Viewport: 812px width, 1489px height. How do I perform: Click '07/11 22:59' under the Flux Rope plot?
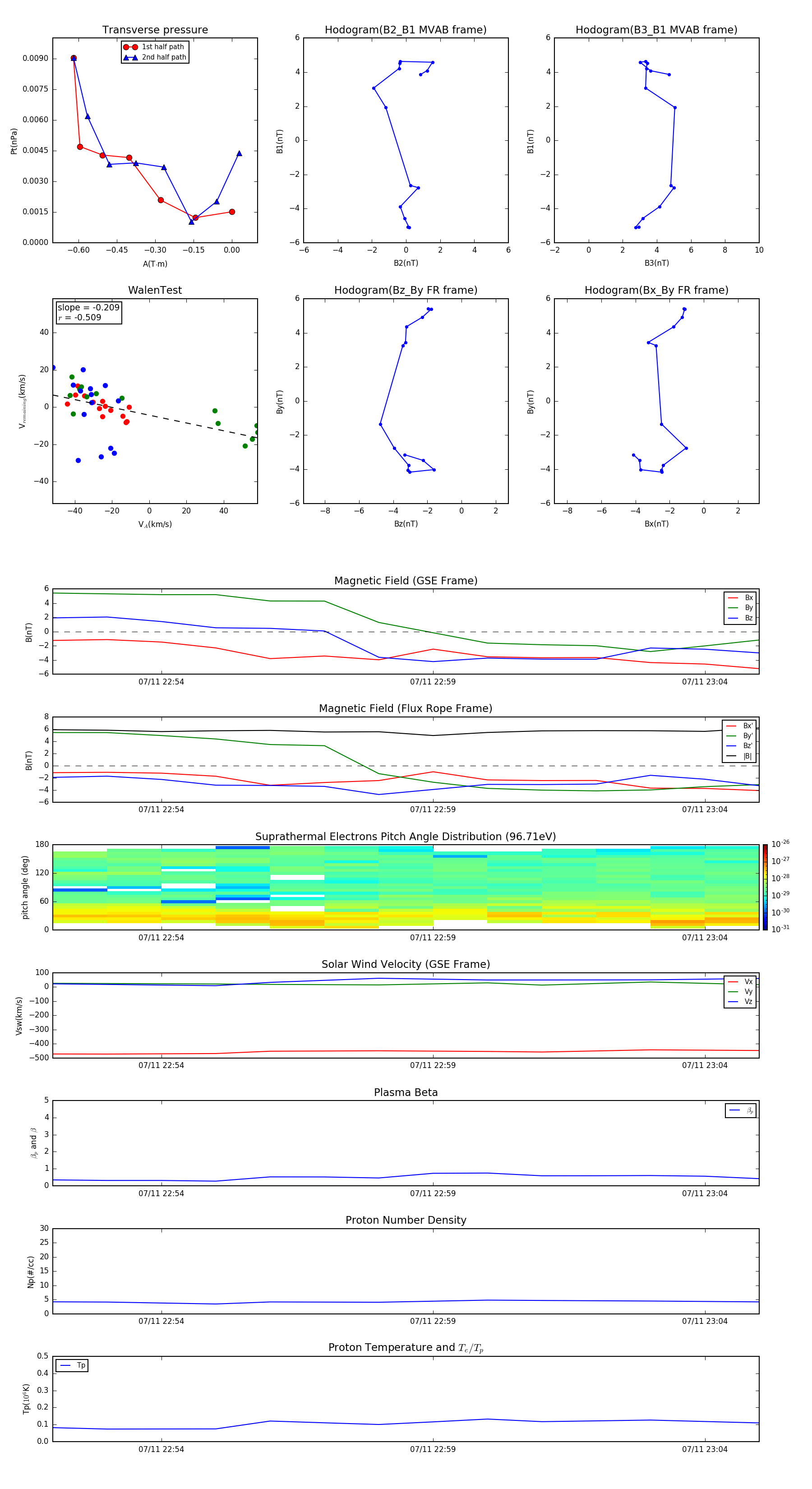tap(433, 810)
